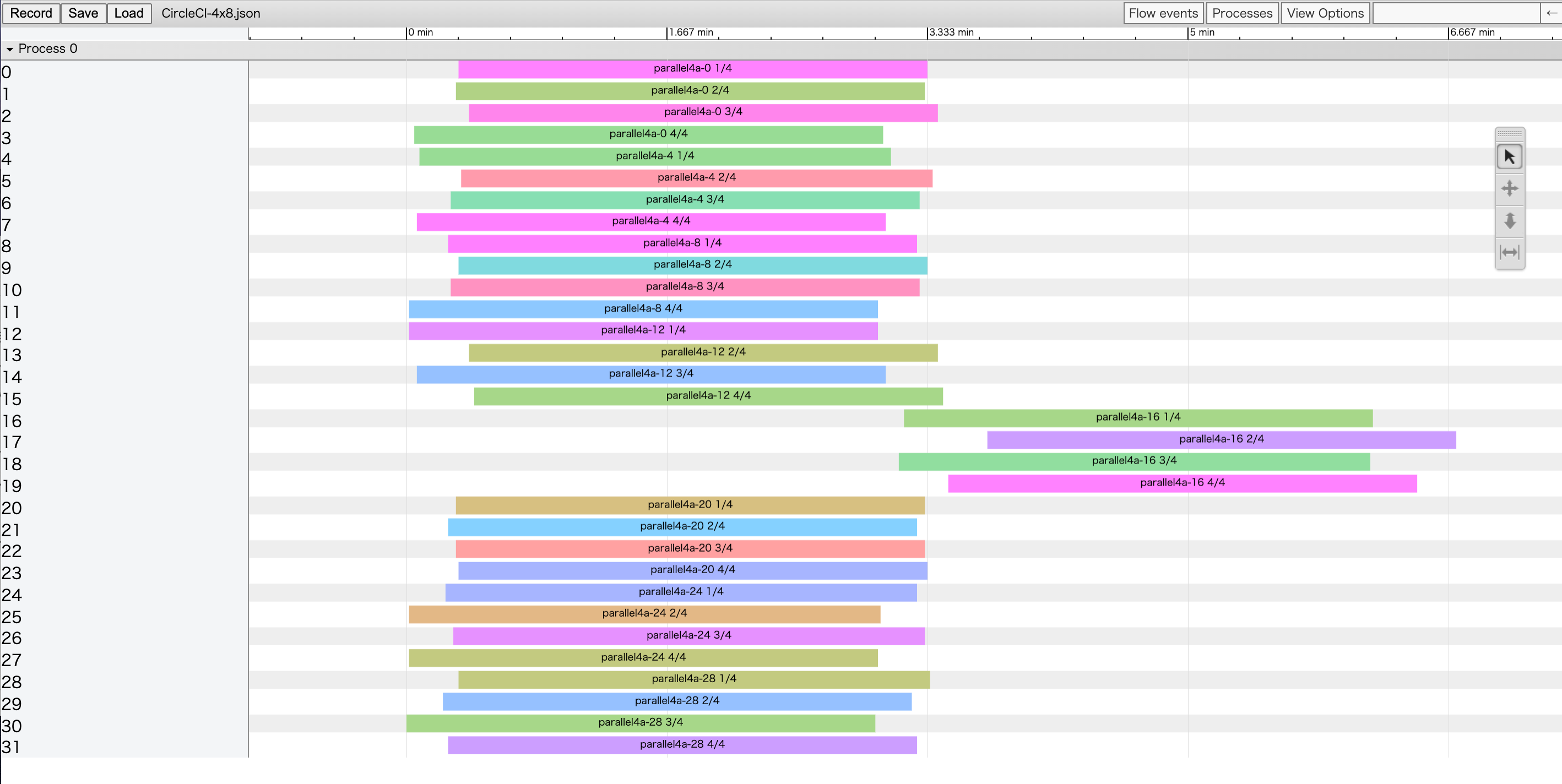Select the parallel4a-4 3/4 slice
The height and width of the screenshot is (784, 1562).
pyautogui.click(x=685, y=200)
